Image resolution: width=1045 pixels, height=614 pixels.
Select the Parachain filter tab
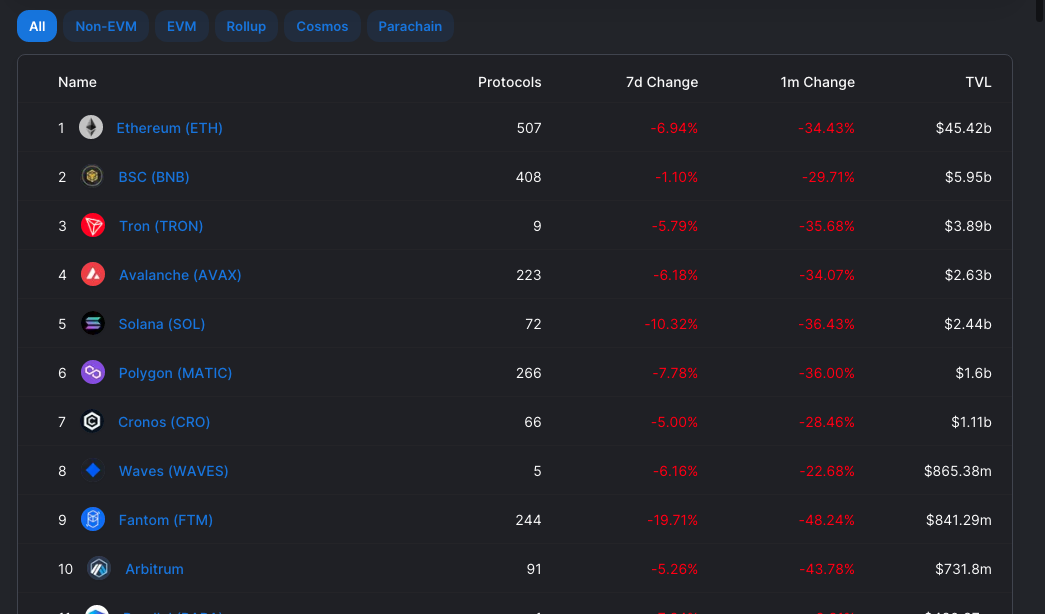tap(410, 26)
